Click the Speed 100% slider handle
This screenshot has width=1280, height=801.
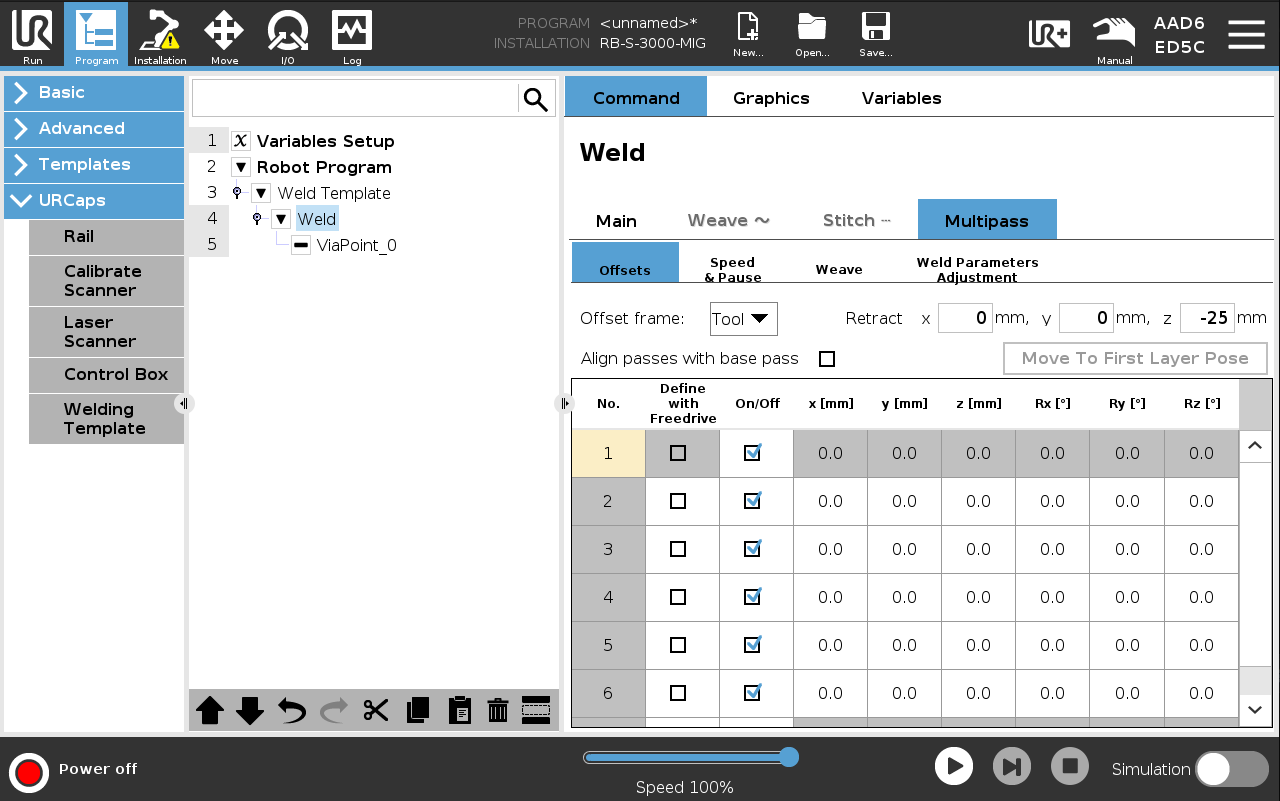coord(788,757)
